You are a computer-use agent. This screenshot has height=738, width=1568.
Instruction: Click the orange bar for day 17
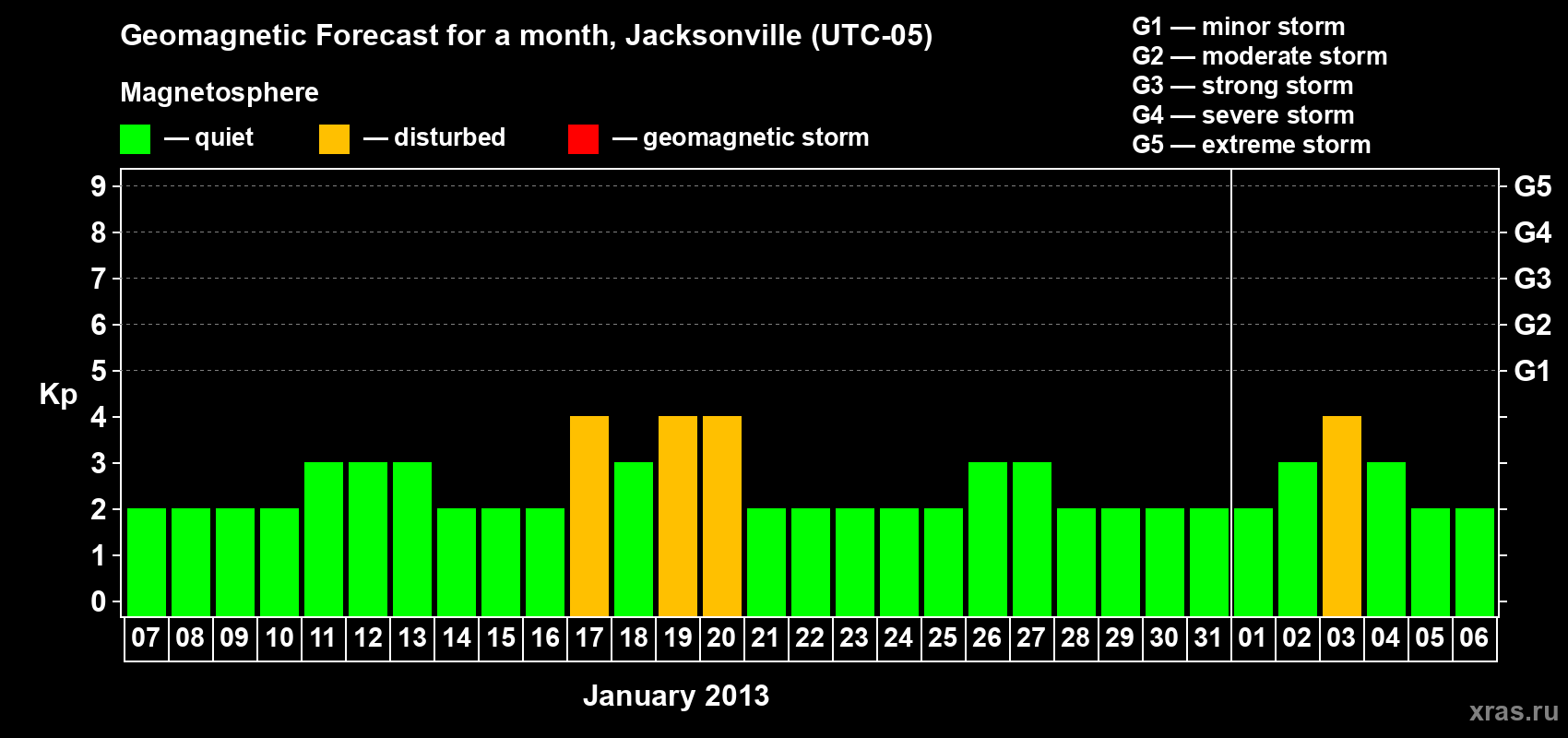[589, 516]
